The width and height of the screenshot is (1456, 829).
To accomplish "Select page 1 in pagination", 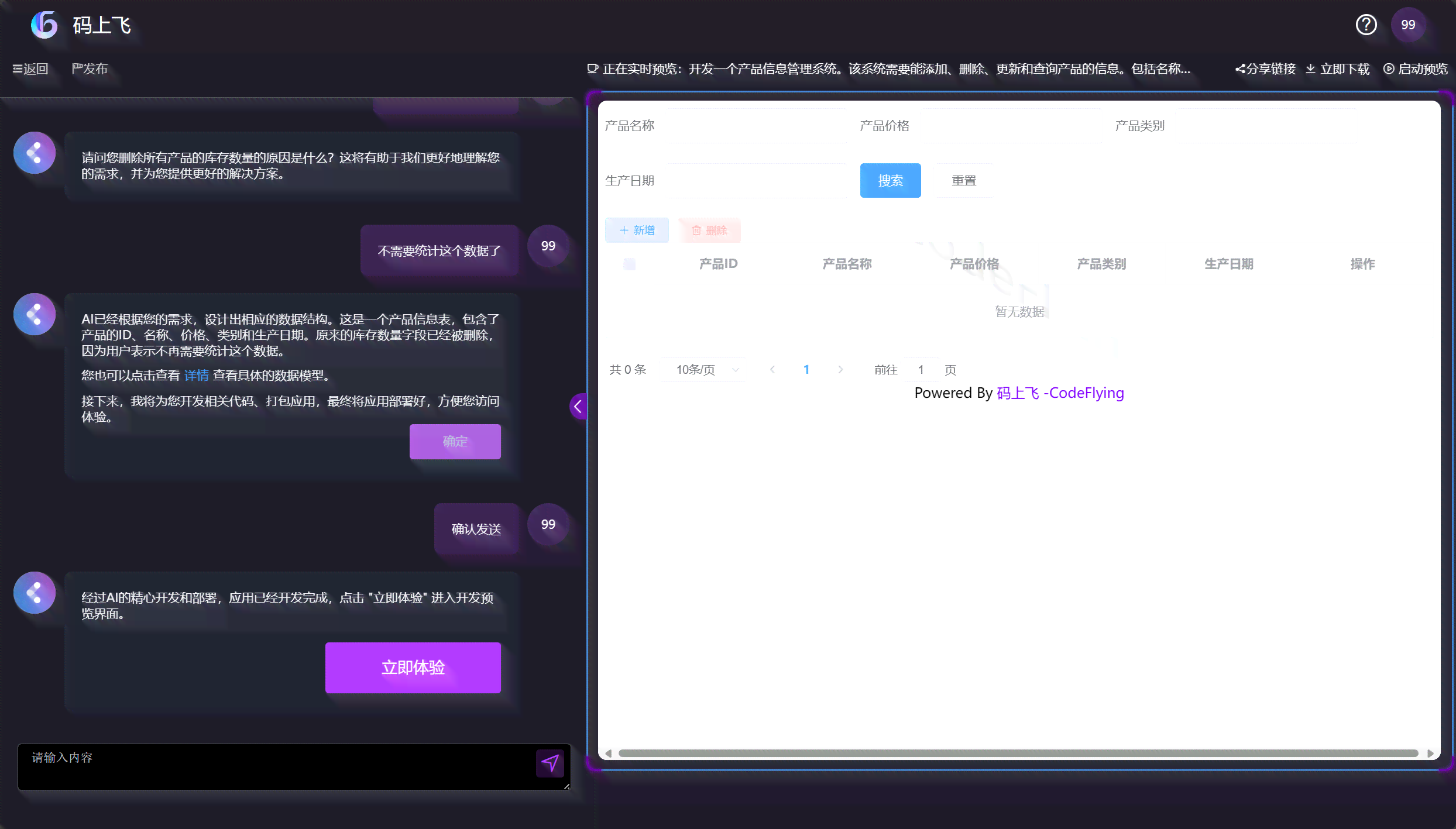I will click(806, 369).
